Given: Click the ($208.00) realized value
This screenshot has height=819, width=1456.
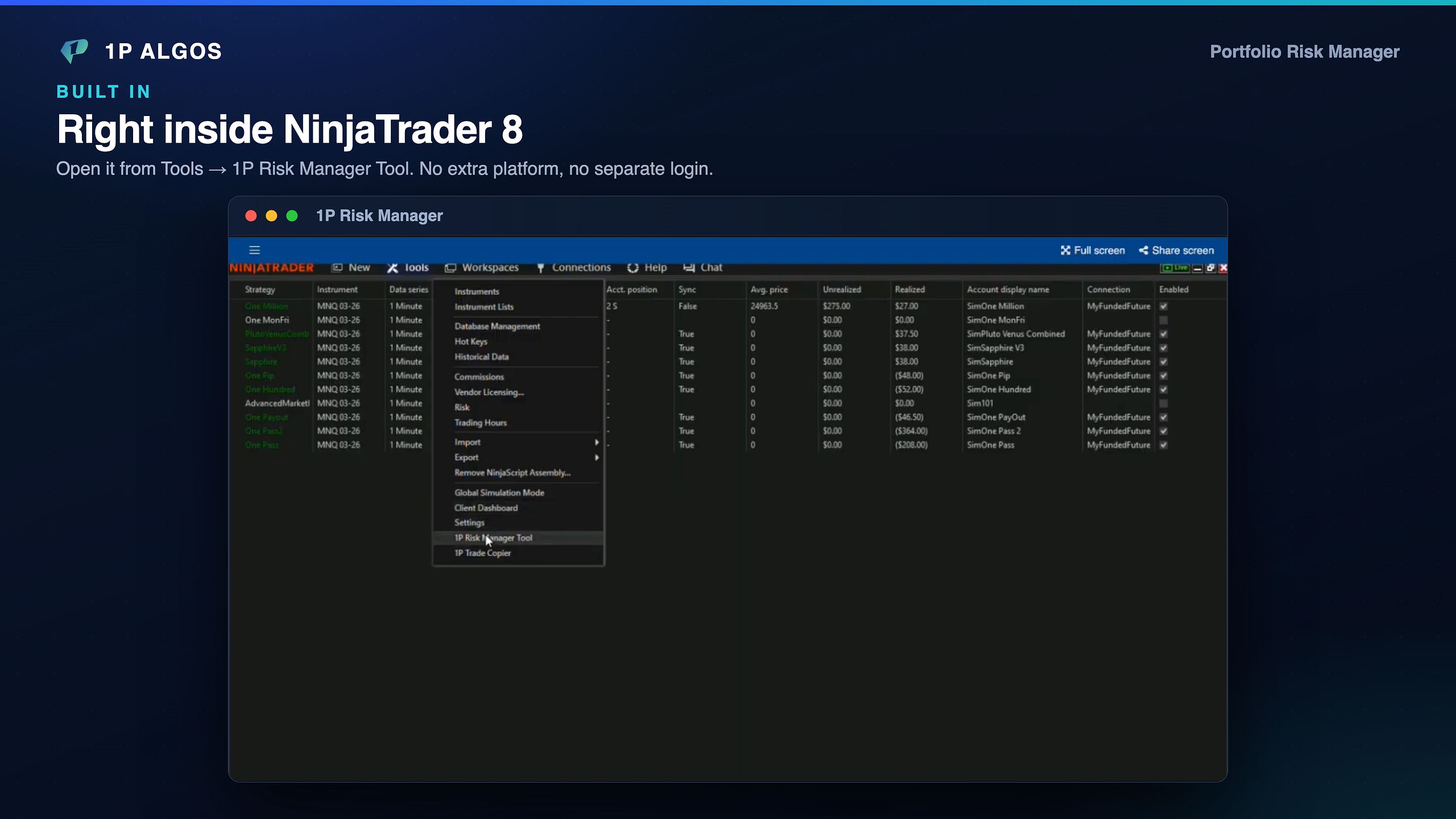Looking at the screenshot, I should 911,445.
